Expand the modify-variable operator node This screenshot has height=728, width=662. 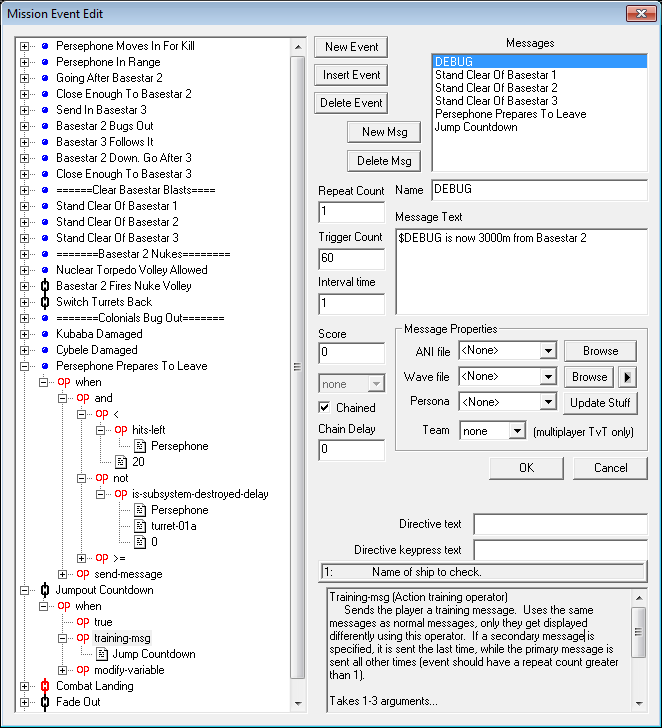(62, 670)
